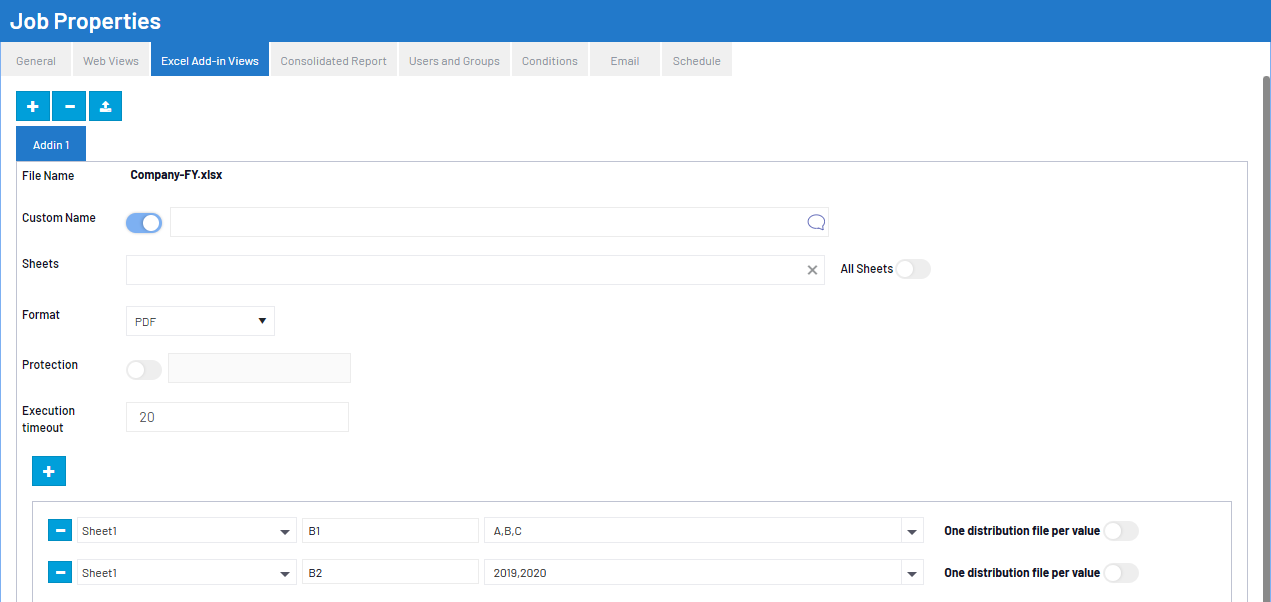
Task: Click the add view plus icon at top
Action: 33,106
